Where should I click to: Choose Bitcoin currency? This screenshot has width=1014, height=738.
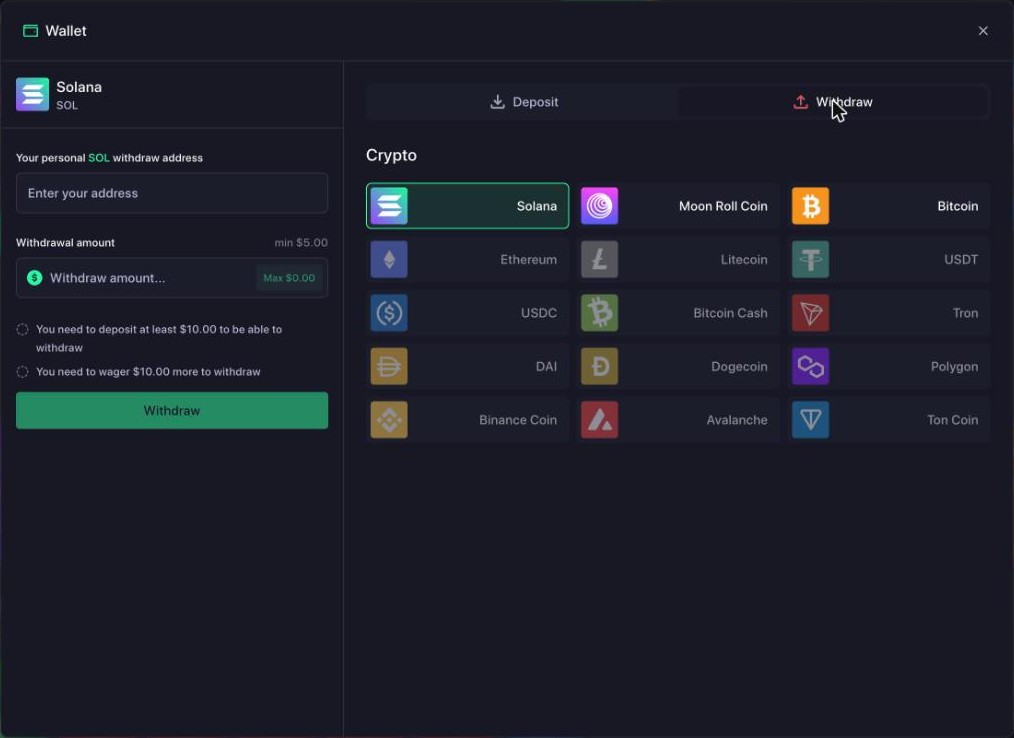889,206
